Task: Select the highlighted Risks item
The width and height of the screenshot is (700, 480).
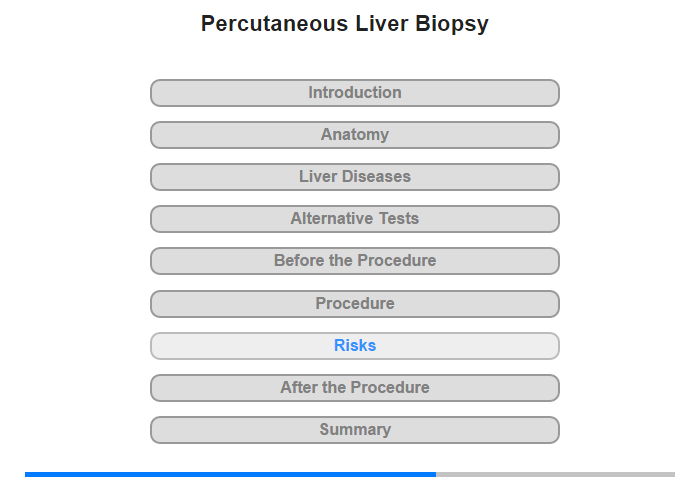Action: click(354, 346)
